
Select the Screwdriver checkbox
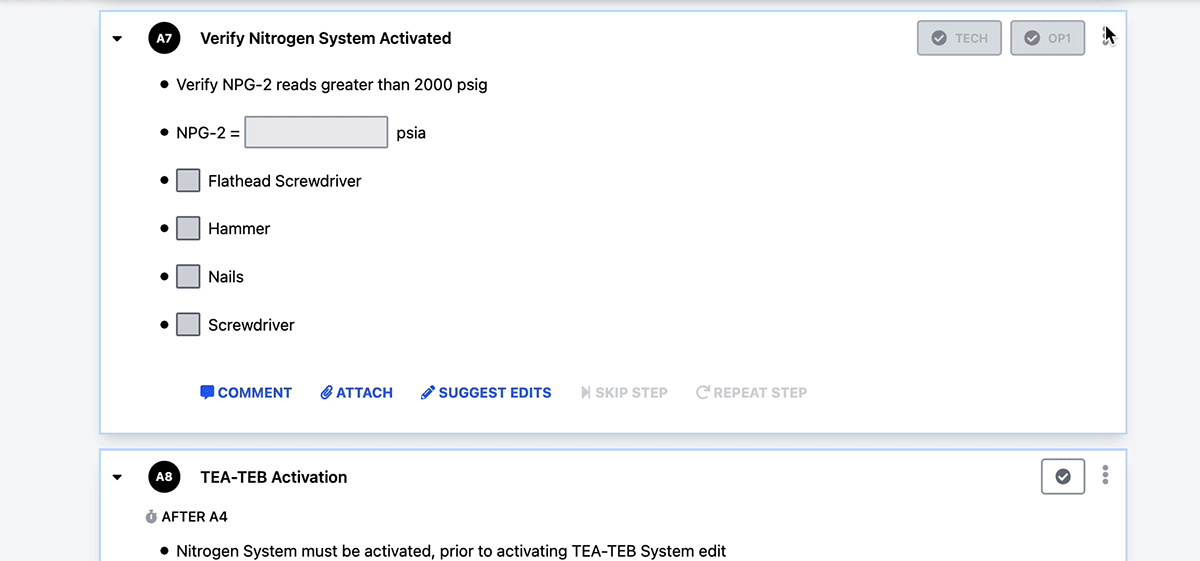tap(188, 325)
